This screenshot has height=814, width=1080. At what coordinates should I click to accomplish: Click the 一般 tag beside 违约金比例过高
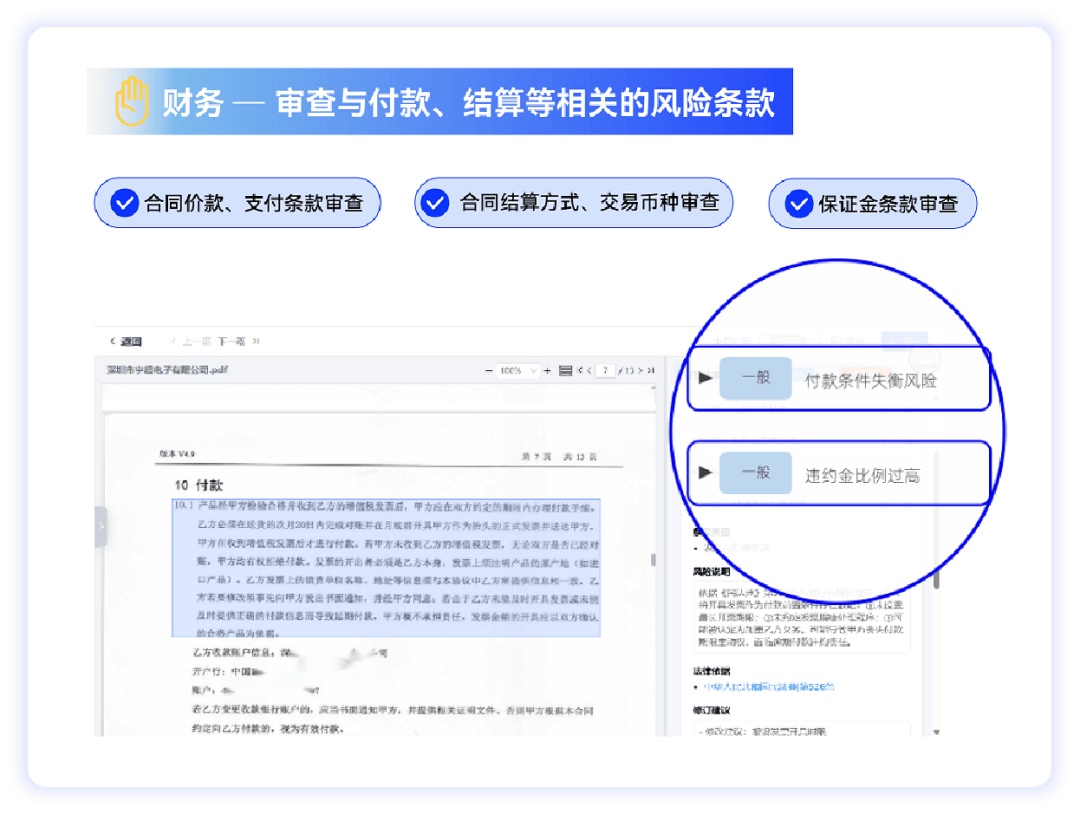point(756,473)
